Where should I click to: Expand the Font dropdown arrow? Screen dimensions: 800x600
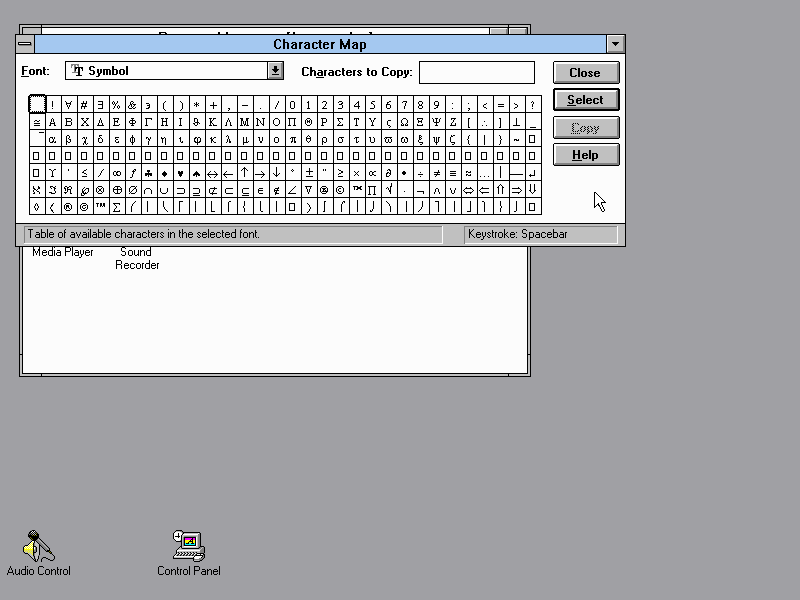(x=275, y=71)
